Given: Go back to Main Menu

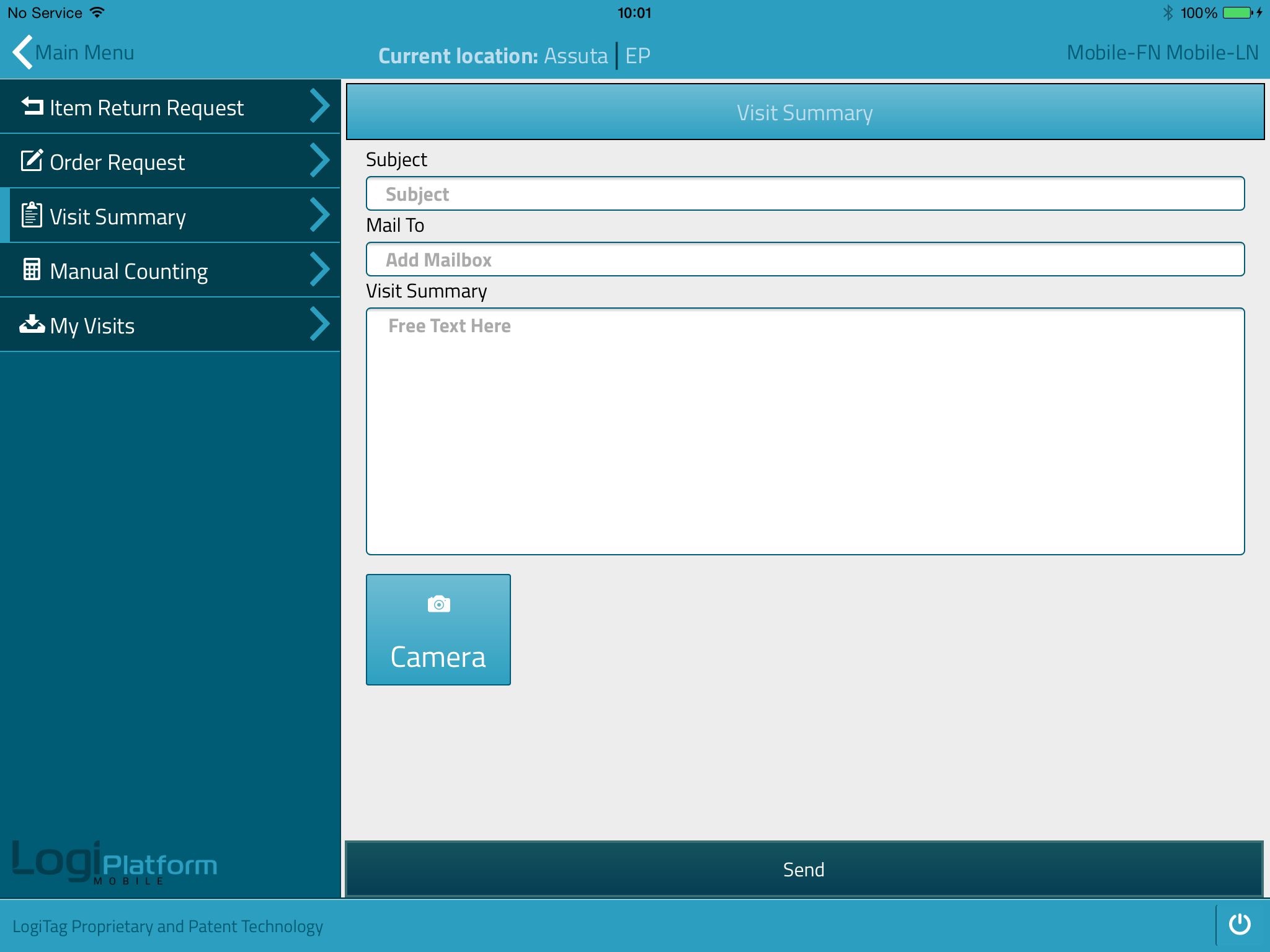Looking at the screenshot, I should tap(84, 53).
